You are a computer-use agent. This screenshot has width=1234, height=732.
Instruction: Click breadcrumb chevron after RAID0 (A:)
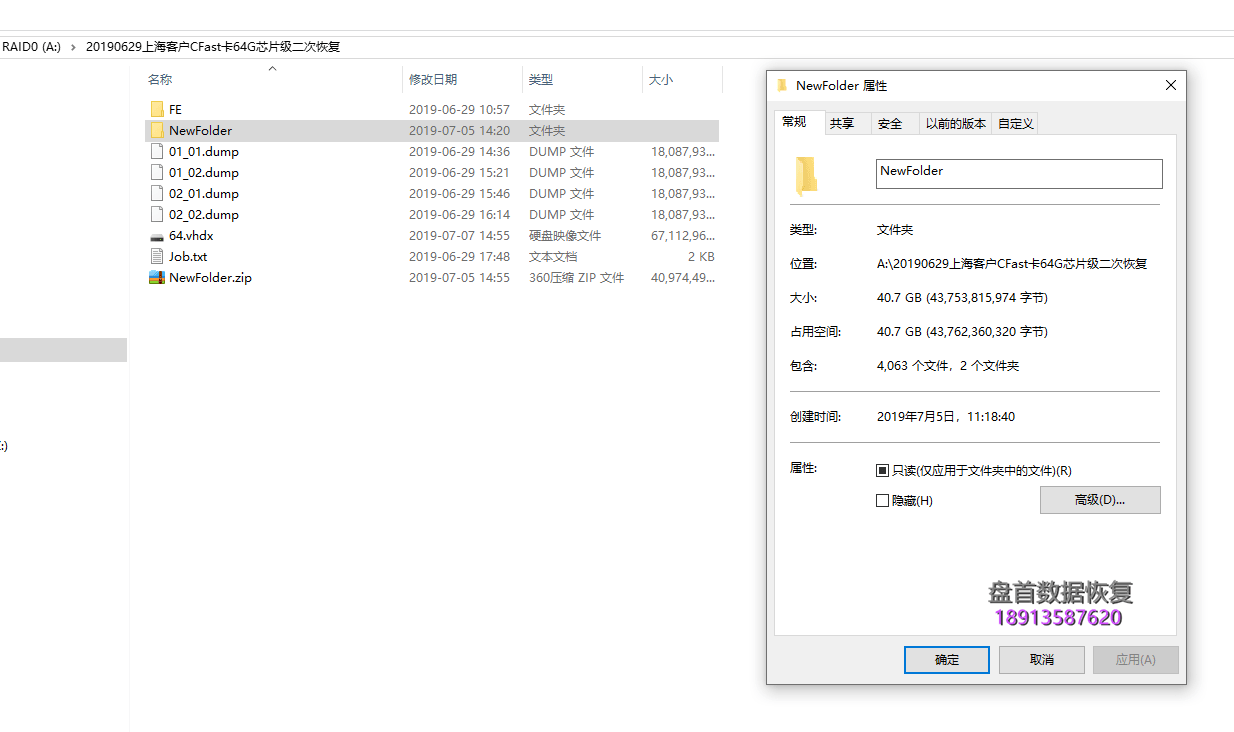(73, 46)
